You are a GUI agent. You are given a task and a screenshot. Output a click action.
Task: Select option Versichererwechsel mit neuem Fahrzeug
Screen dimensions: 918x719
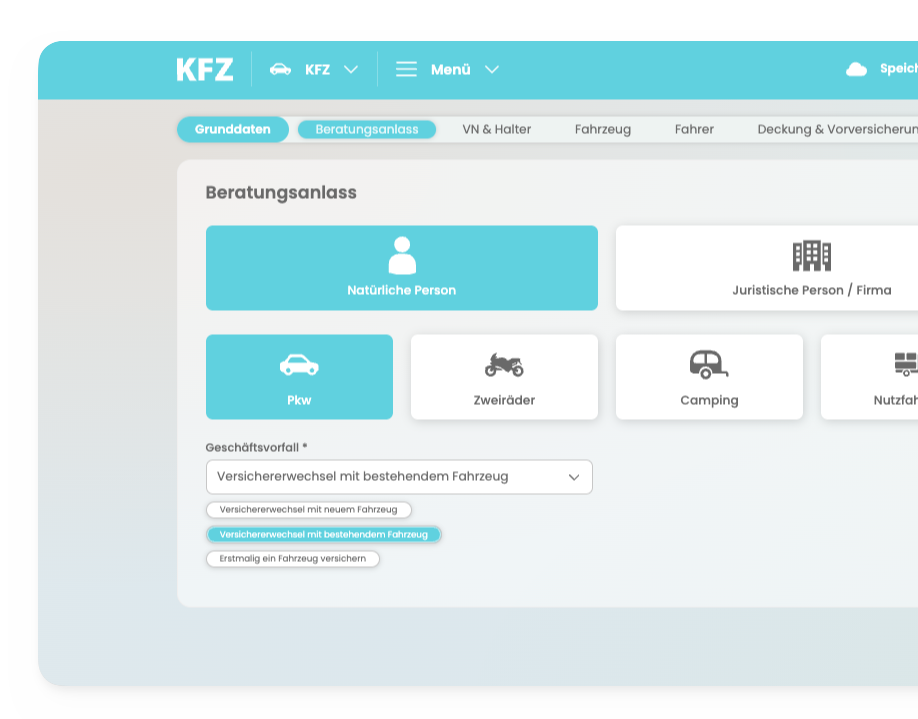point(306,510)
